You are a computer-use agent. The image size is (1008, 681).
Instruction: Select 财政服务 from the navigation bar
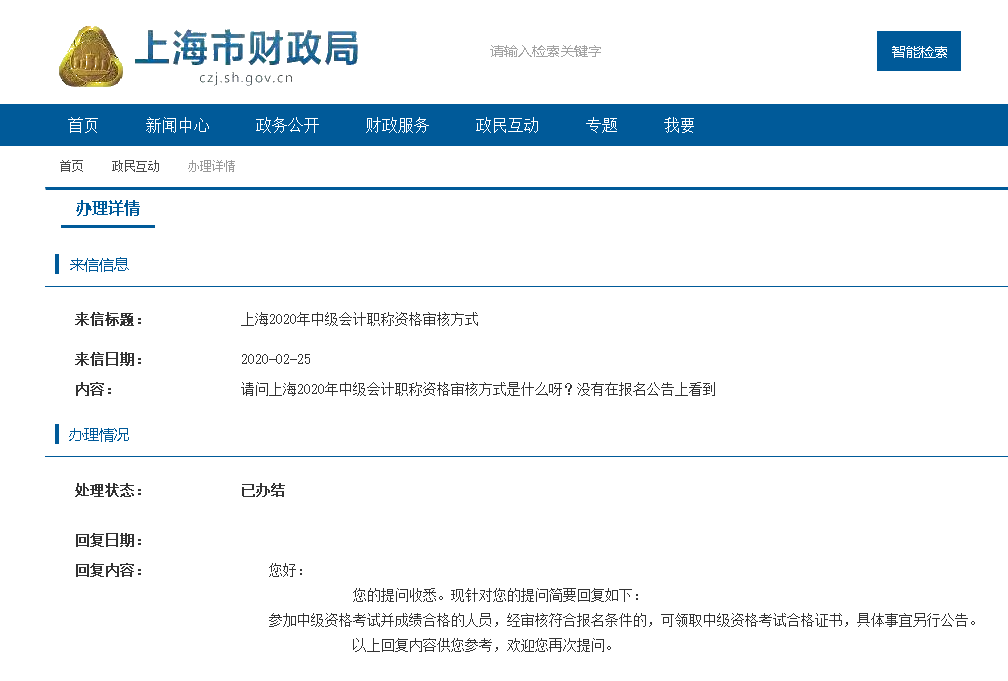(x=397, y=124)
